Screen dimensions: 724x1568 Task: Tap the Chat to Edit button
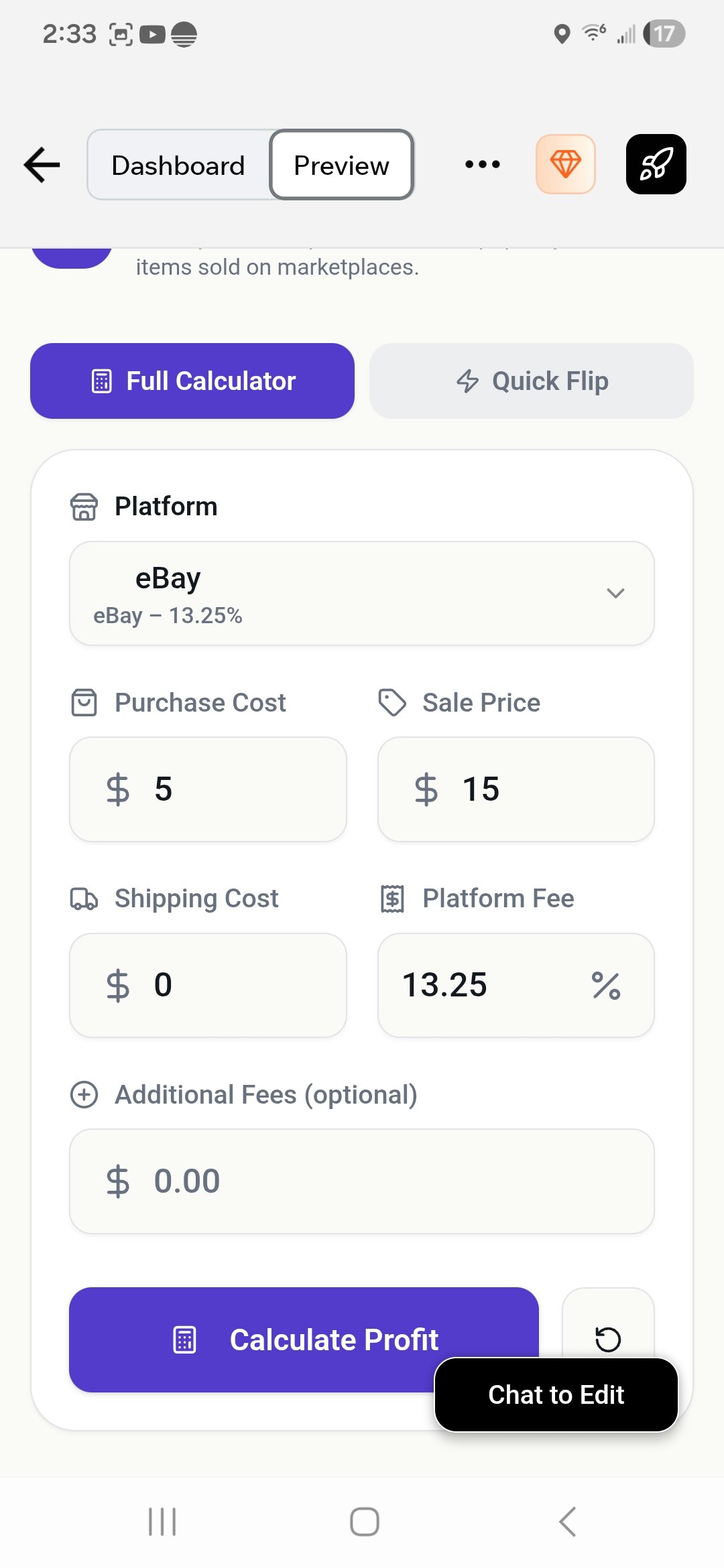click(556, 1395)
